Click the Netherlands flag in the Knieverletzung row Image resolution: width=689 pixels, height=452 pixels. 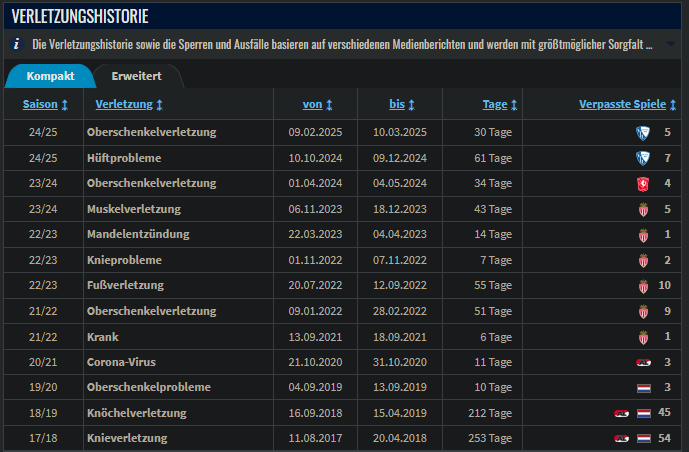pyautogui.click(x=644, y=439)
